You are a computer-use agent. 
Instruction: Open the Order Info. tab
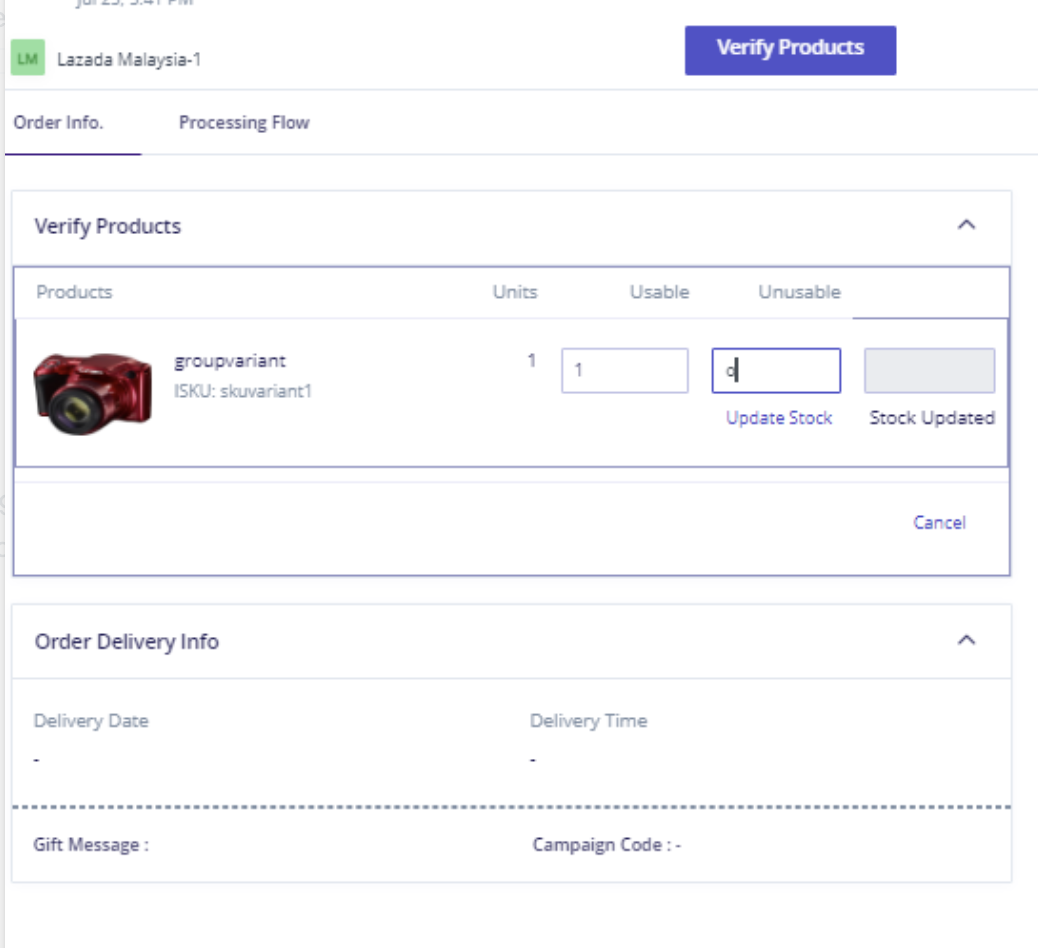click(59, 122)
